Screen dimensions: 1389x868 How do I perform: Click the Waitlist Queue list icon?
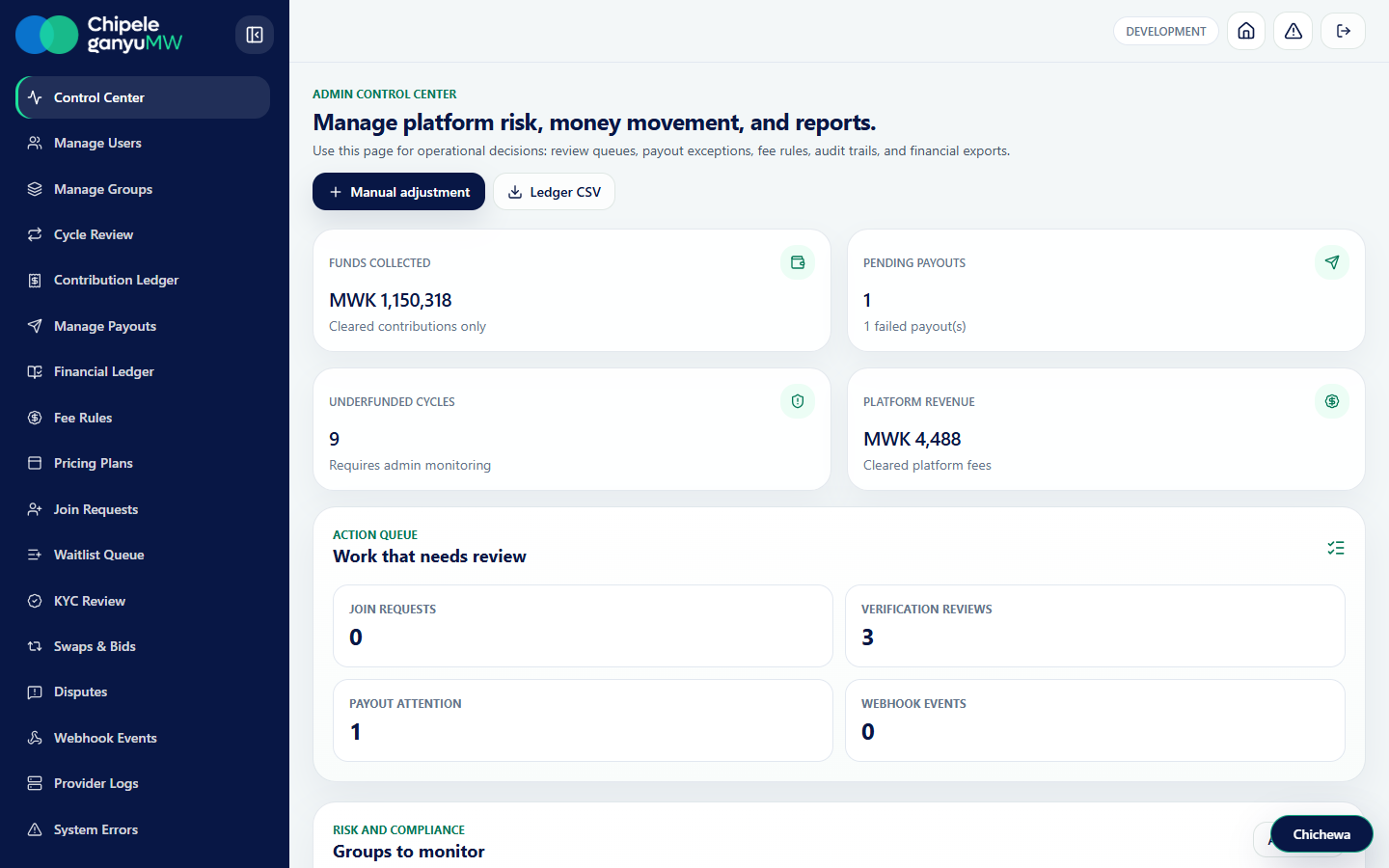[35, 555]
